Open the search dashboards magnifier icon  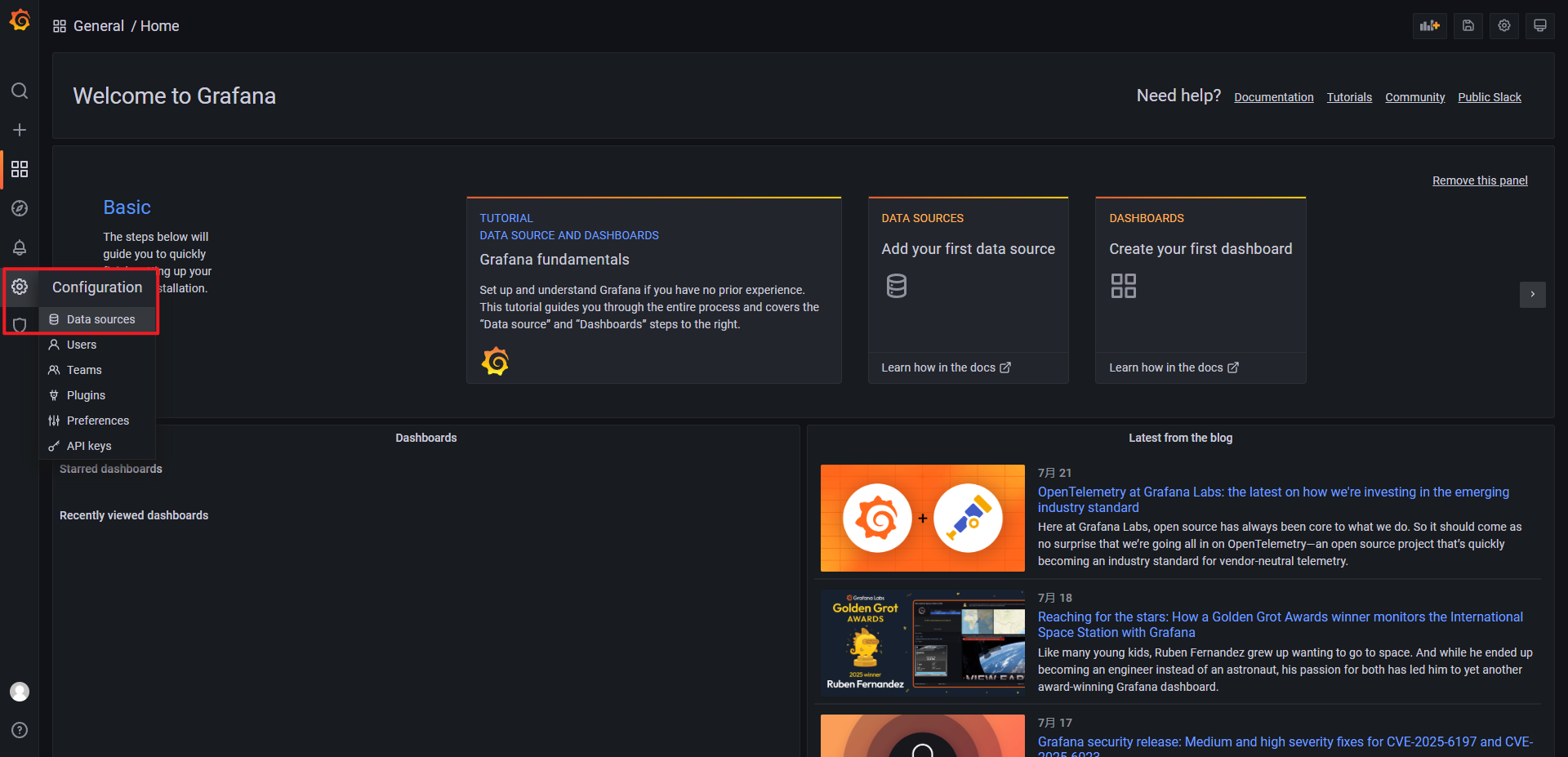click(x=20, y=91)
